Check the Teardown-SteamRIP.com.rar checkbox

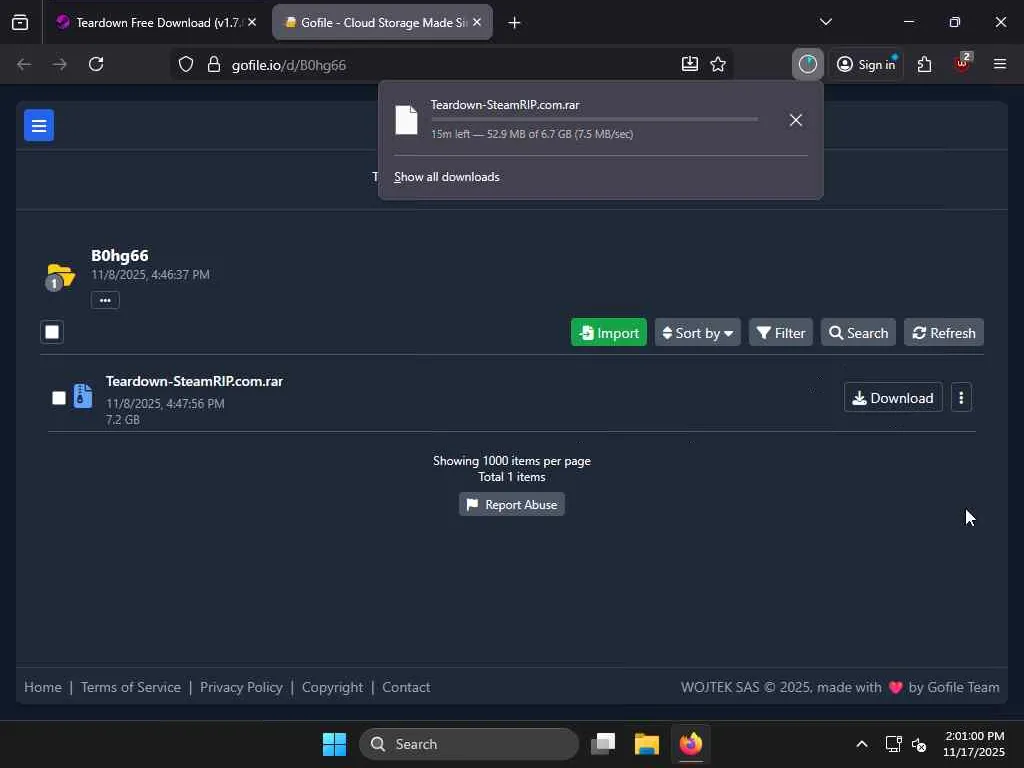coord(59,398)
